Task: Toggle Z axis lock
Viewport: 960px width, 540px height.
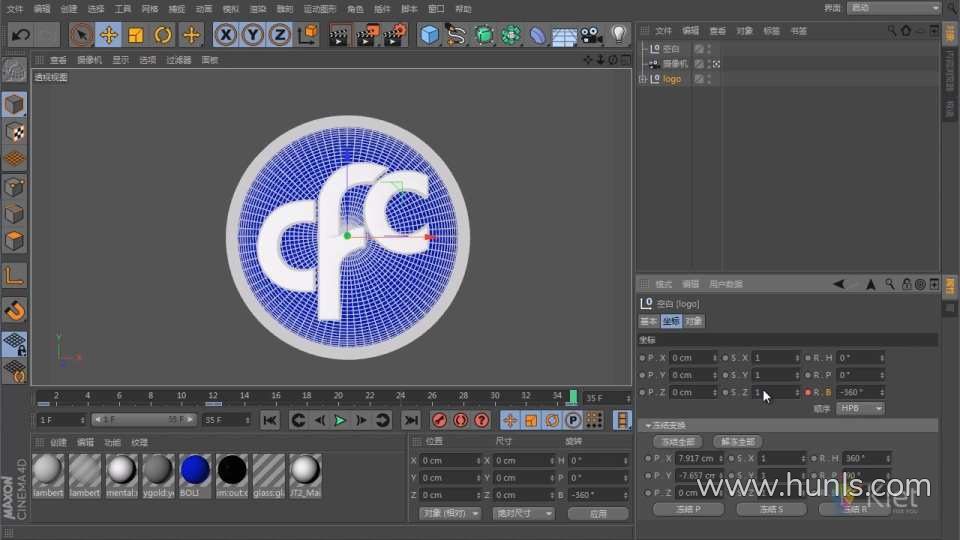Action: 280,35
